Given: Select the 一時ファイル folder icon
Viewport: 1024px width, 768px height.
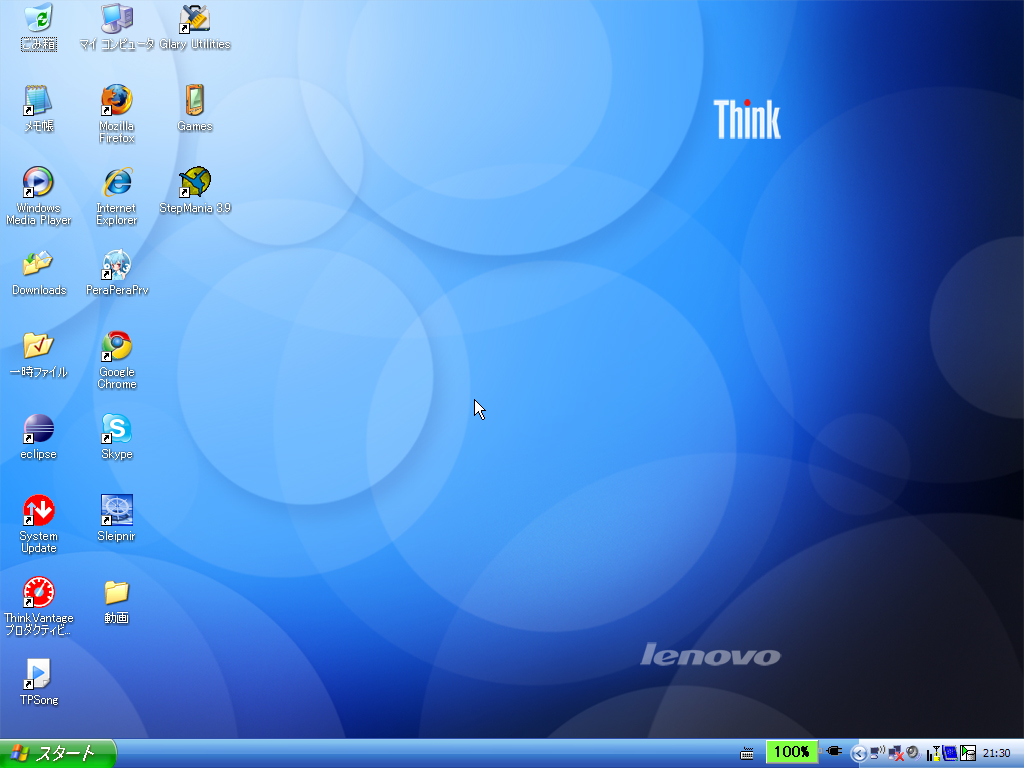Looking at the screenshot, I should point(39,355).
